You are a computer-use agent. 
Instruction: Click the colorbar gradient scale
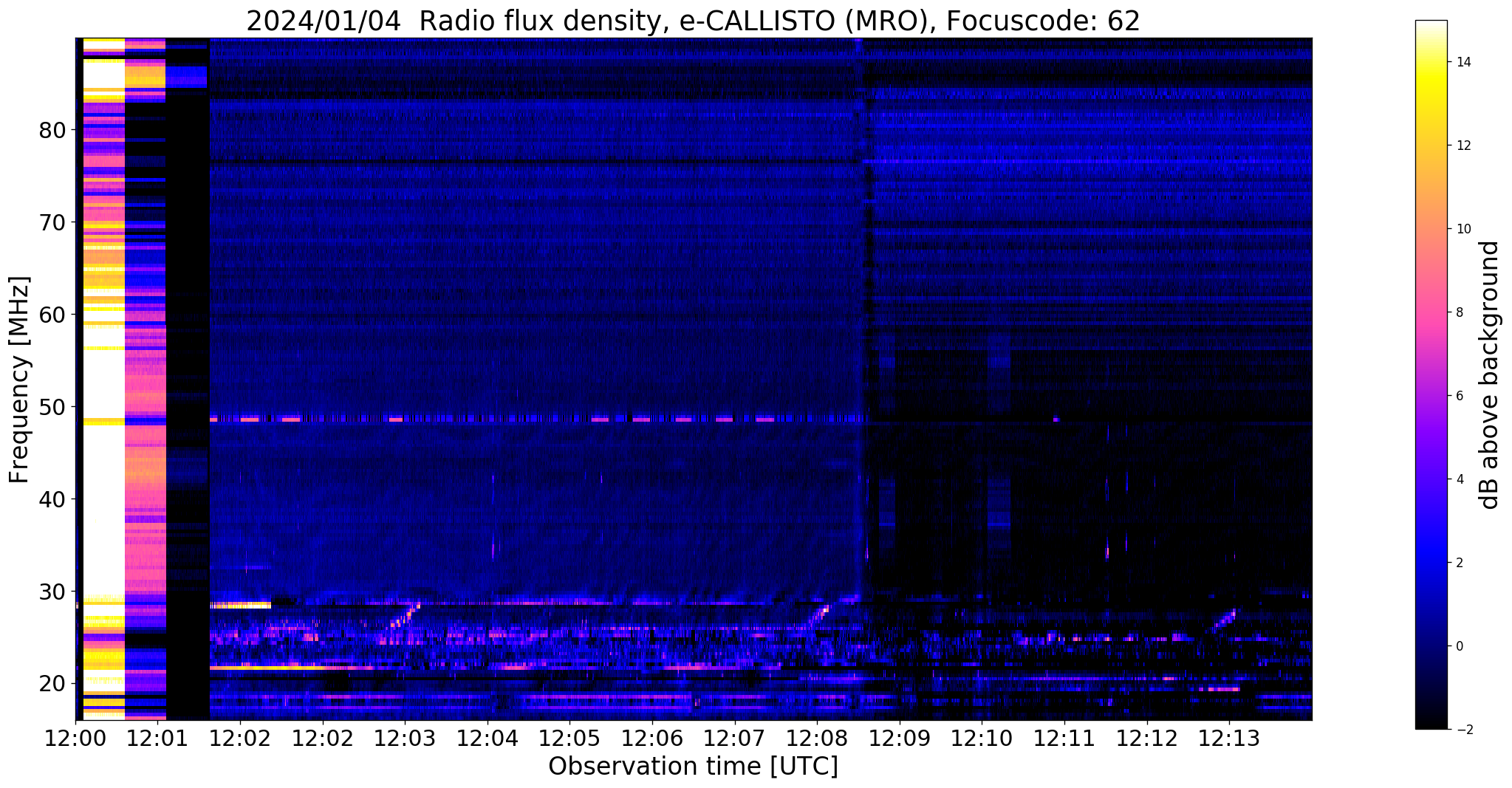pos(1431,374)
